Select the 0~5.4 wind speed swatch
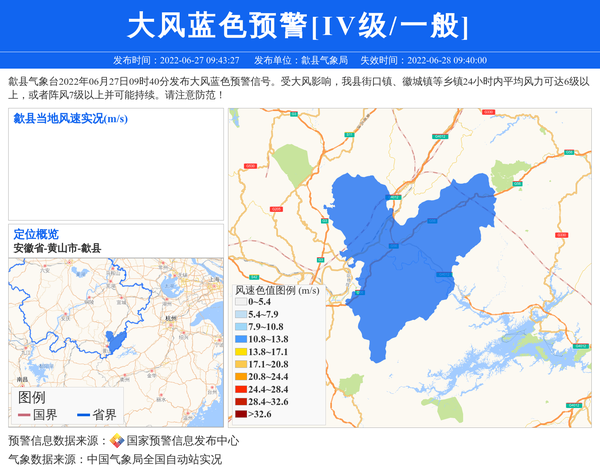Image resolution: width=600 pixels, height=471 pixels. [x=240, y=301]
